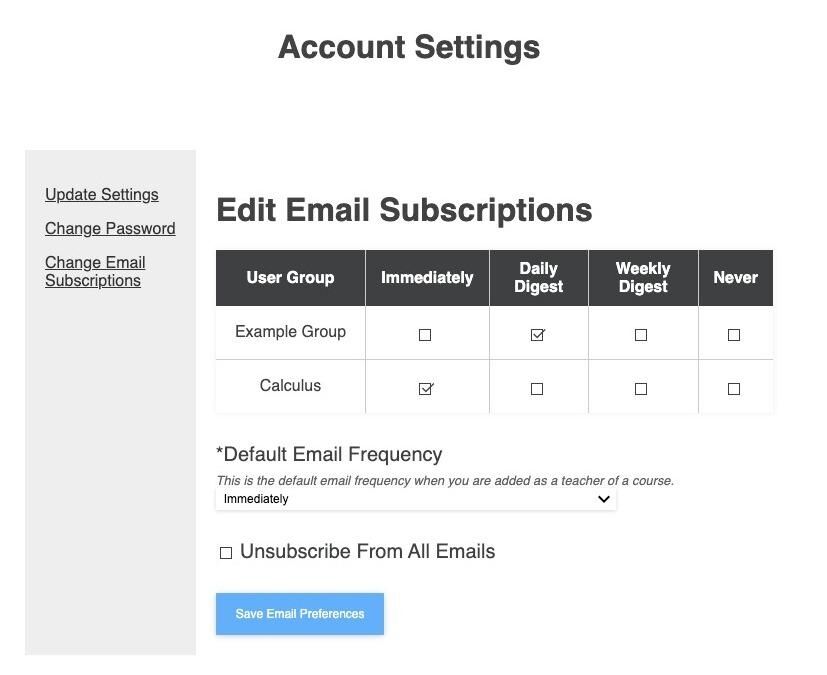Click the Weekly Digest column header
Viewport: 827px width, 675px height.
[643, 278]
